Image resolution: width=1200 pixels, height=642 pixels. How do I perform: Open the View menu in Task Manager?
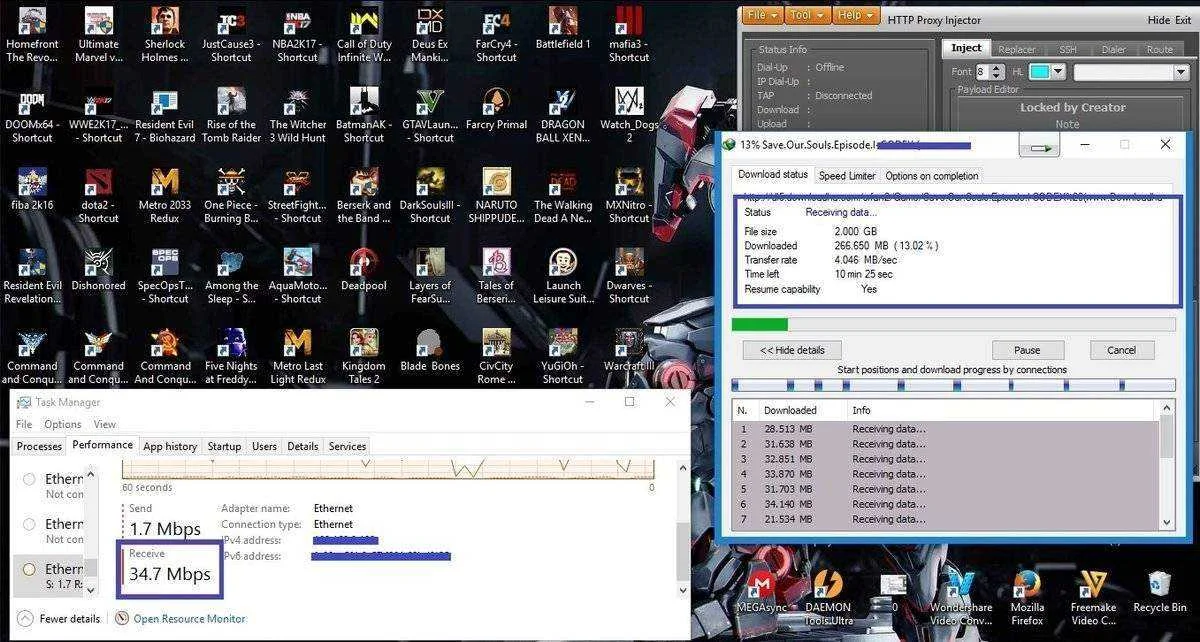[x=105, y=424]
